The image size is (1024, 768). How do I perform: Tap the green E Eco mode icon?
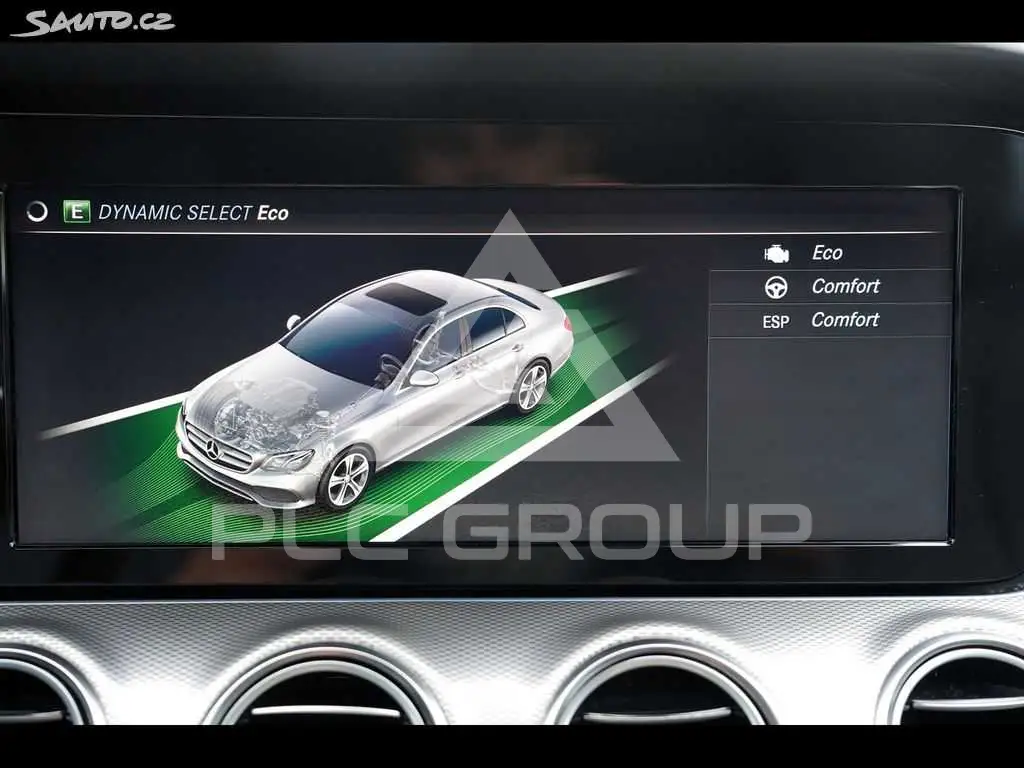76,212
